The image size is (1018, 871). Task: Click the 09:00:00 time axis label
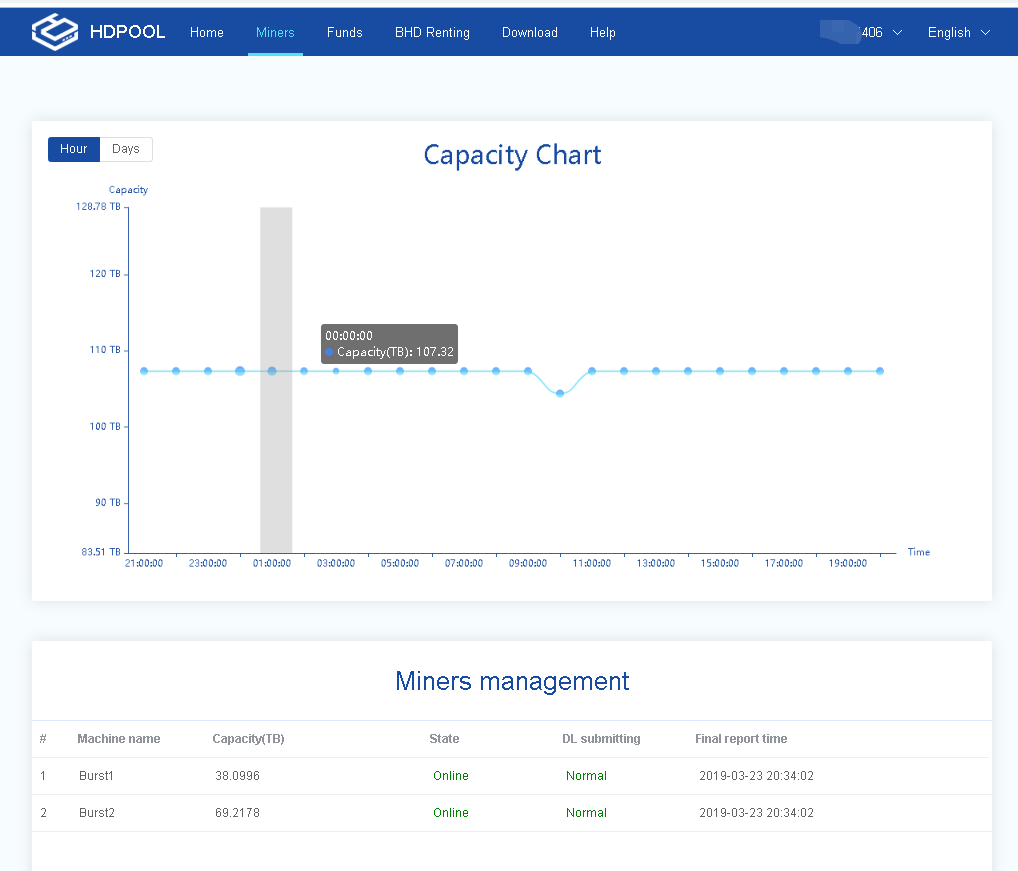(x=528, y=563)
